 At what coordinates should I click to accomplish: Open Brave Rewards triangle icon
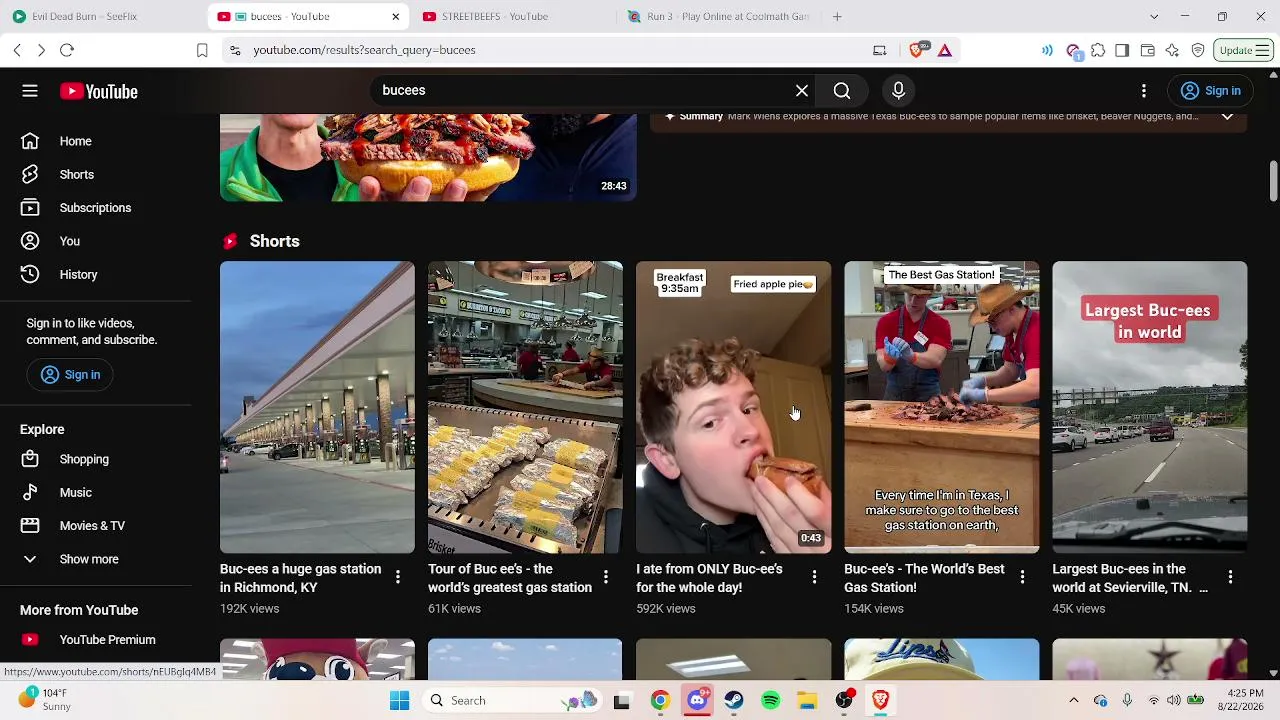[944, 50]
